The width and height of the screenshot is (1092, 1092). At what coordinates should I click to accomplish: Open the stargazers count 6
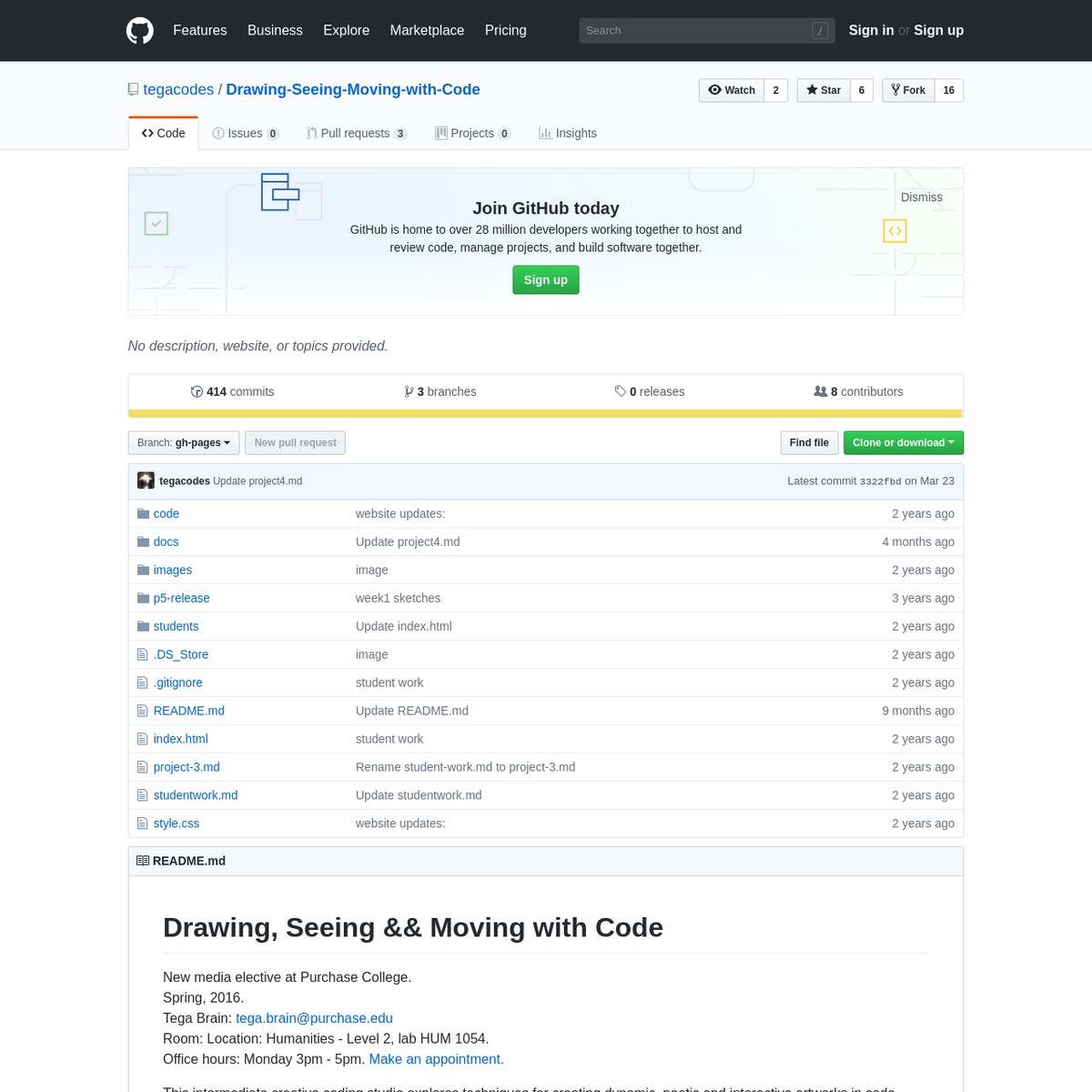pyautogui.click(x=862, y=90)
